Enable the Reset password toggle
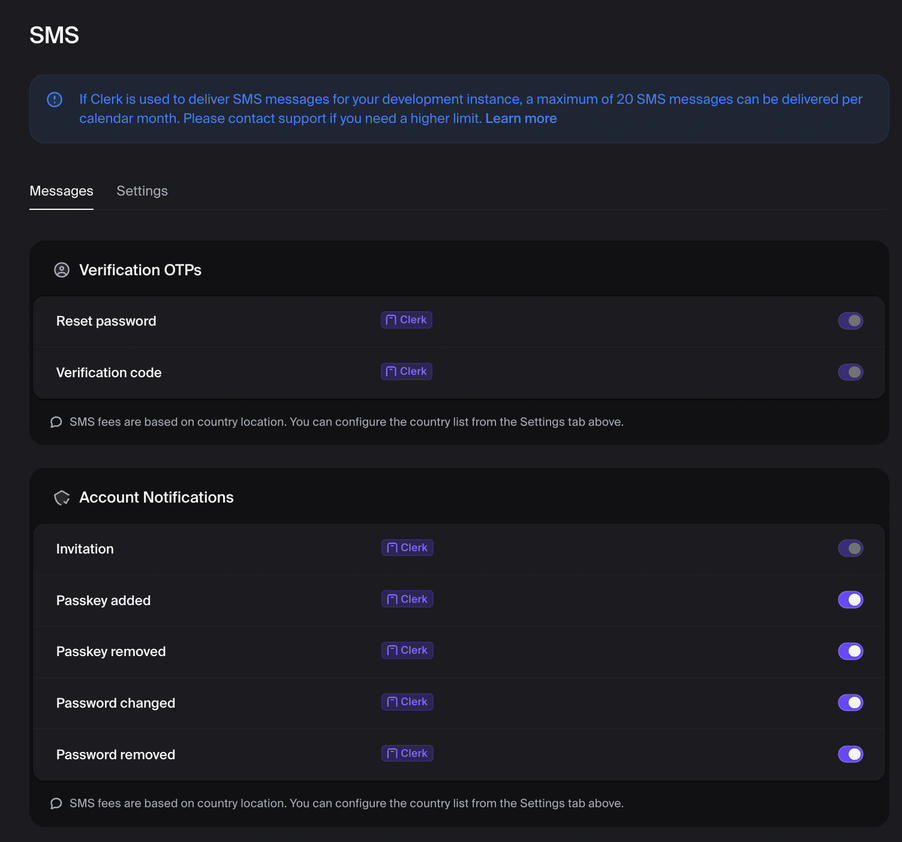 (850, 320)
